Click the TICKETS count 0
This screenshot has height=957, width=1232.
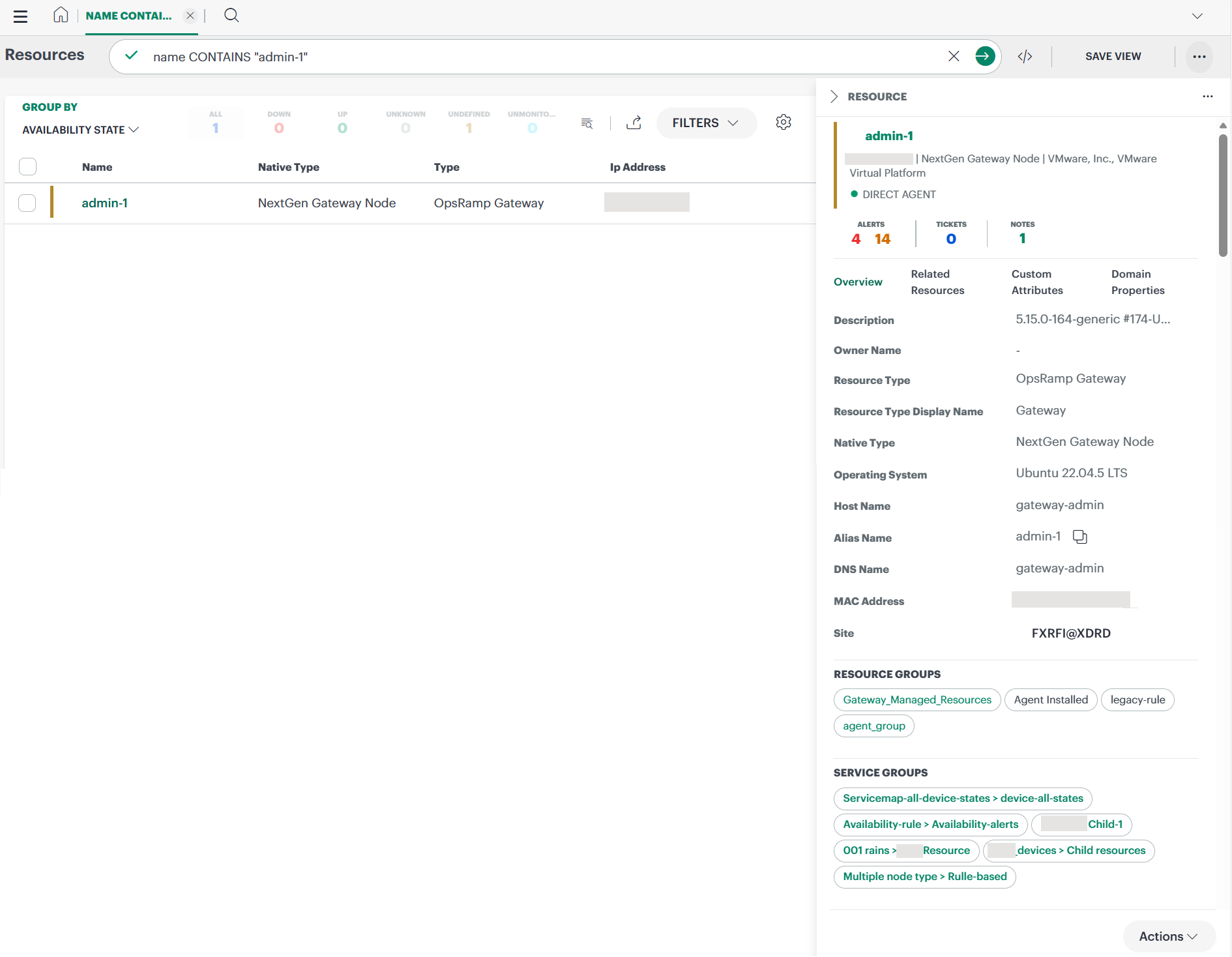[x=951, y=239]
